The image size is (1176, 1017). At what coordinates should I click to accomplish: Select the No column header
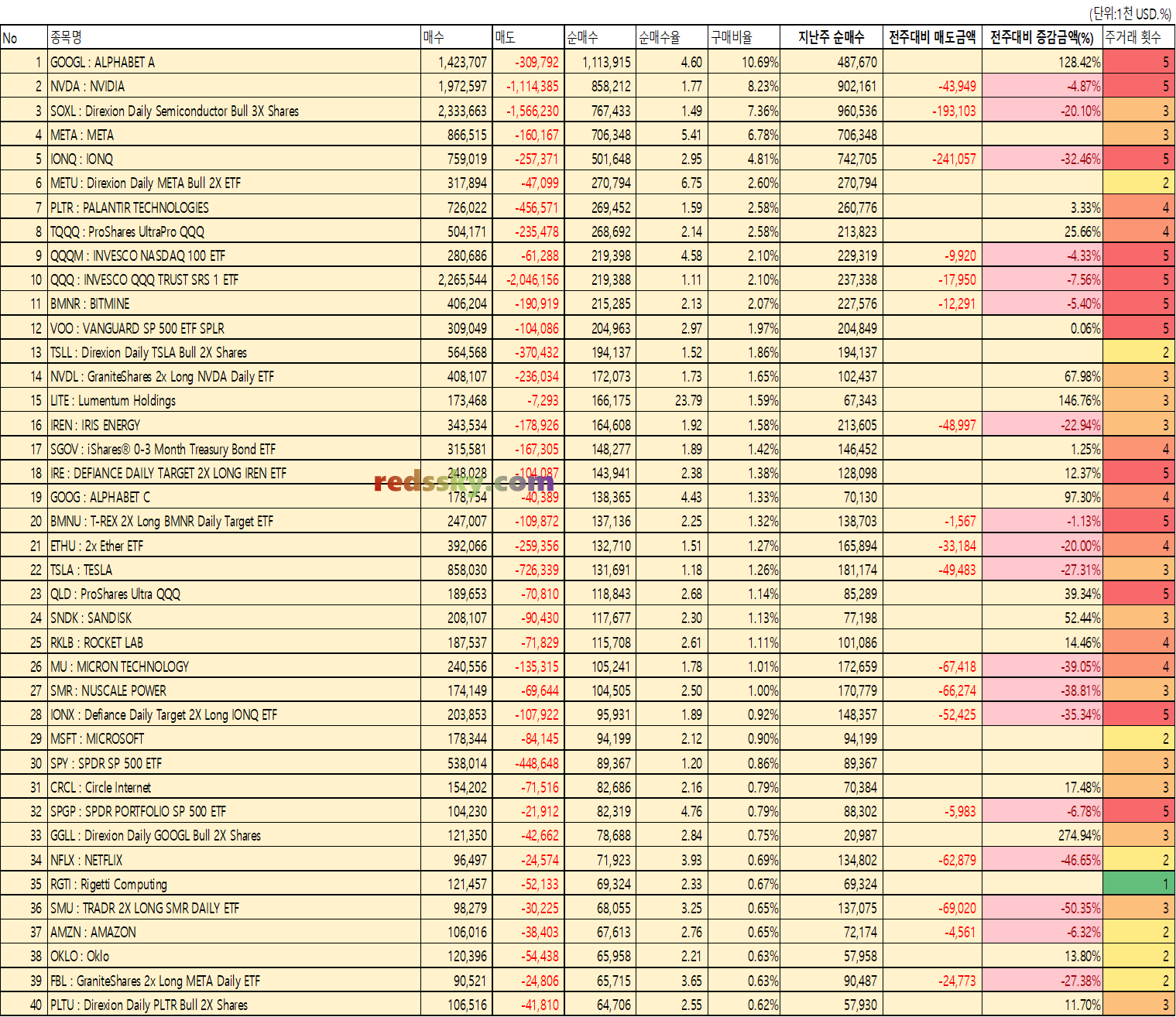(24, 37)
